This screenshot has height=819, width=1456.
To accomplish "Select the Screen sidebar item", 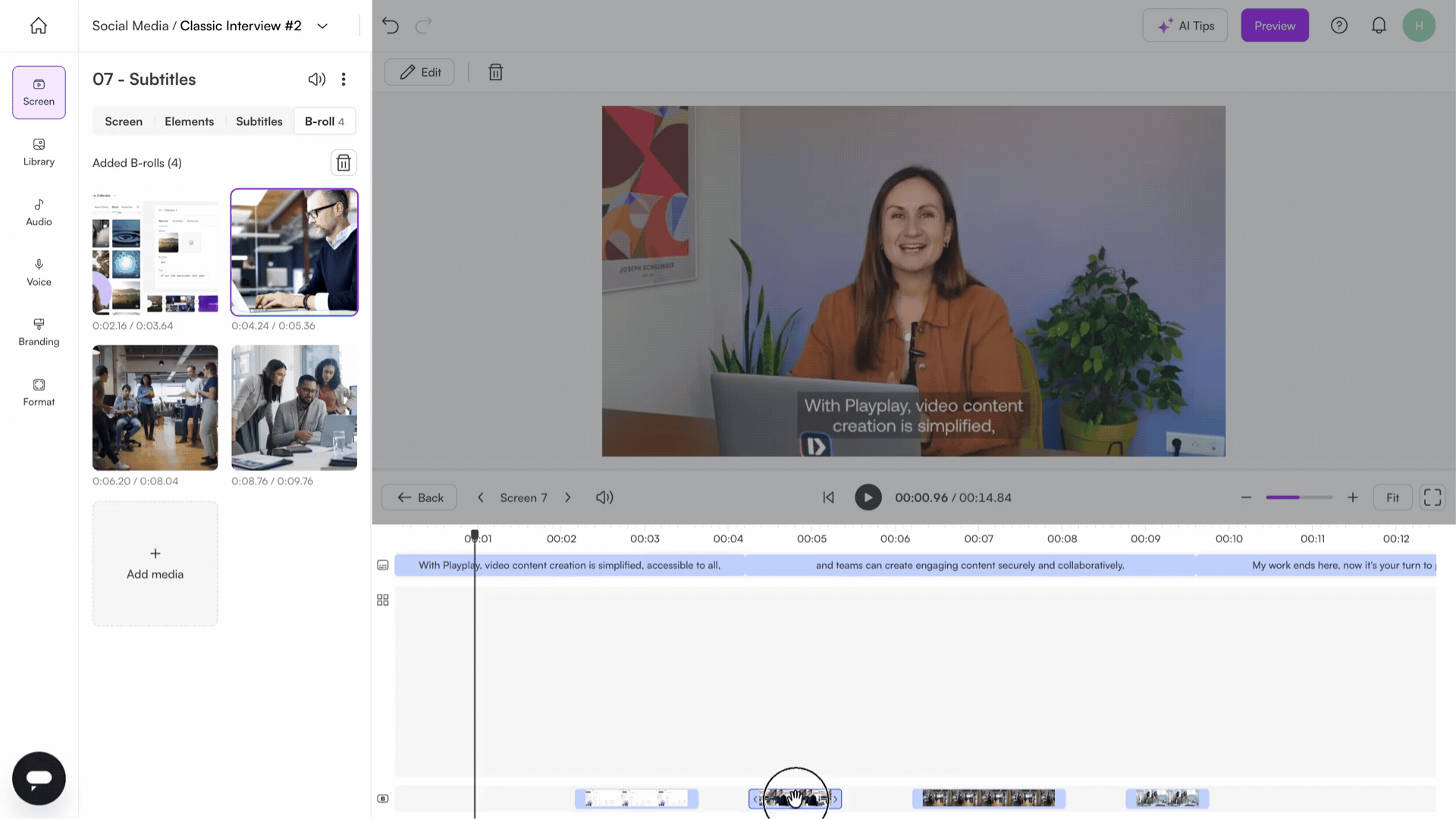I will (39, 93).
